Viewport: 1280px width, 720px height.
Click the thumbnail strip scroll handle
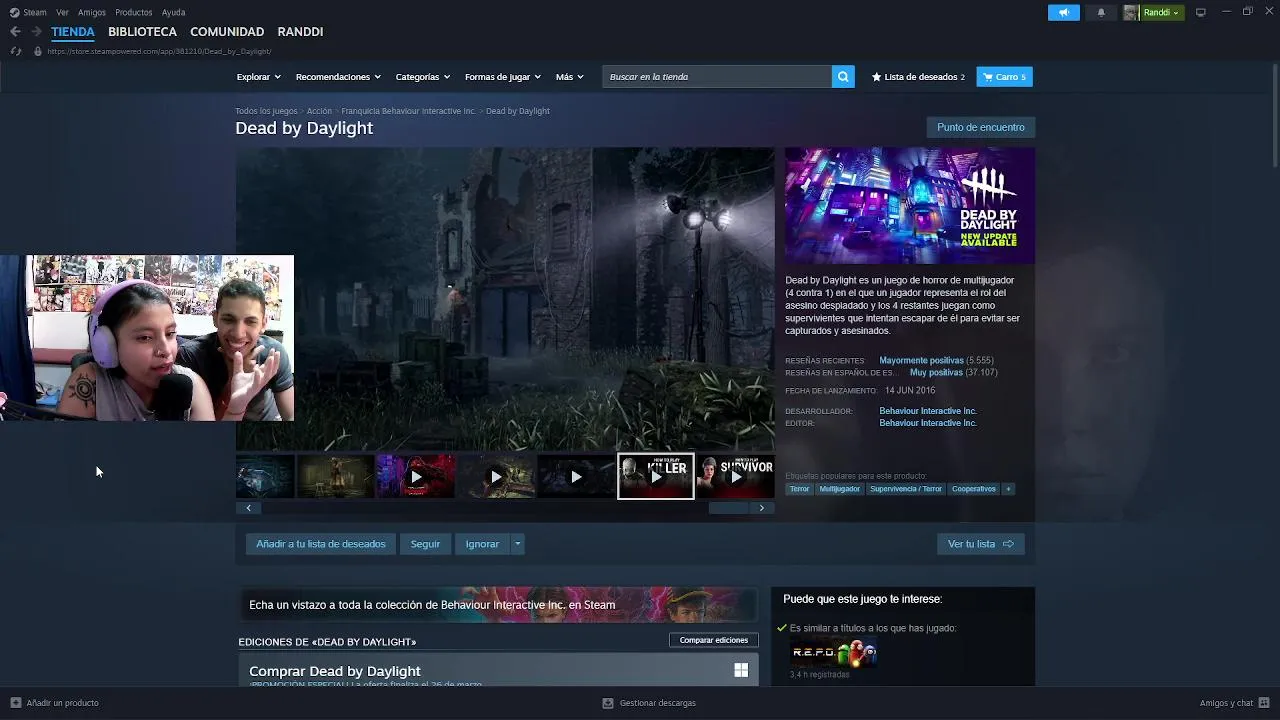pos(728,508)
